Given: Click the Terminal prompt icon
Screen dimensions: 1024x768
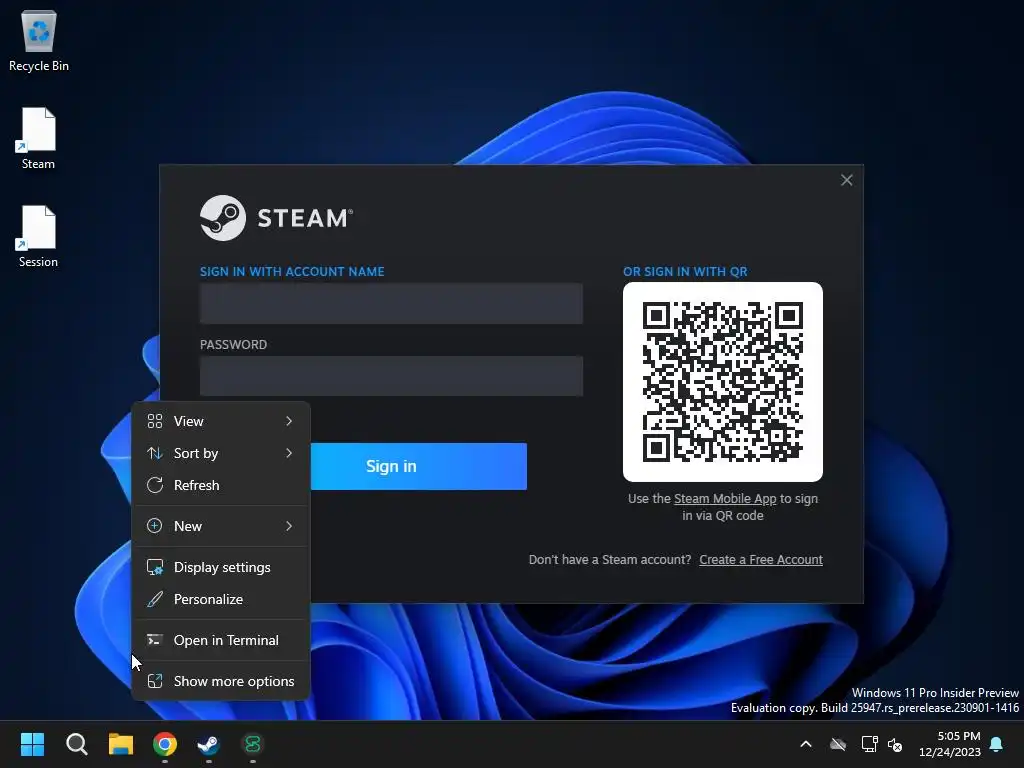Looking at the screenshot, I should click(x=155, y=640).
